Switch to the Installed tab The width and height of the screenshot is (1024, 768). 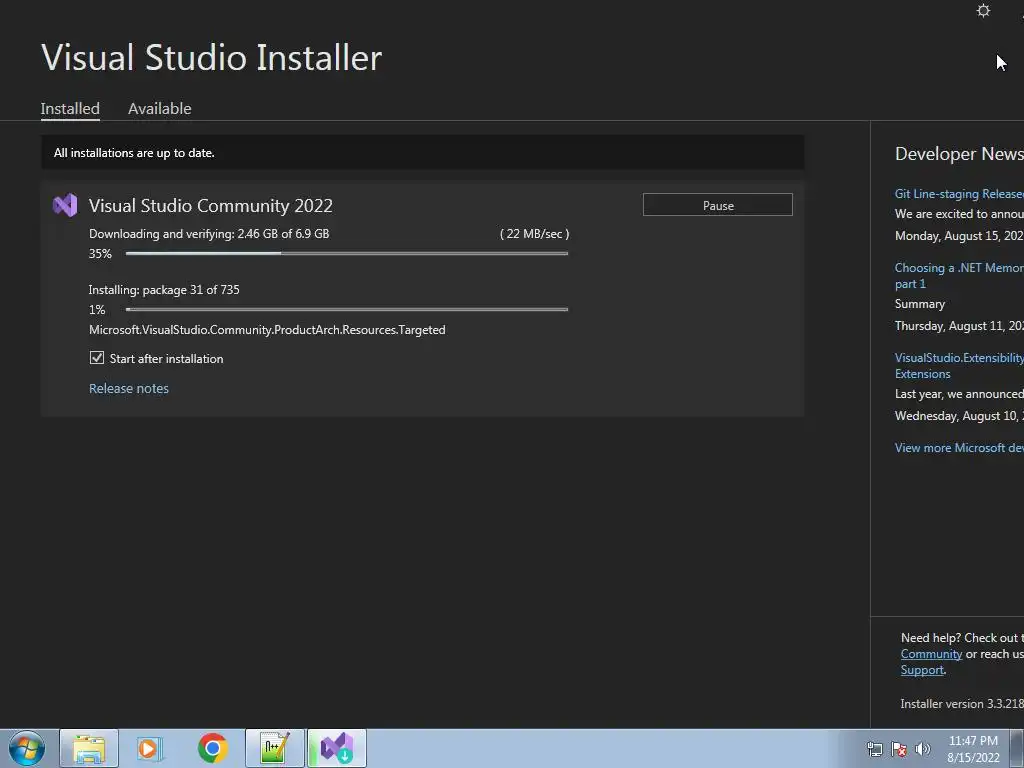coord(70,108)
